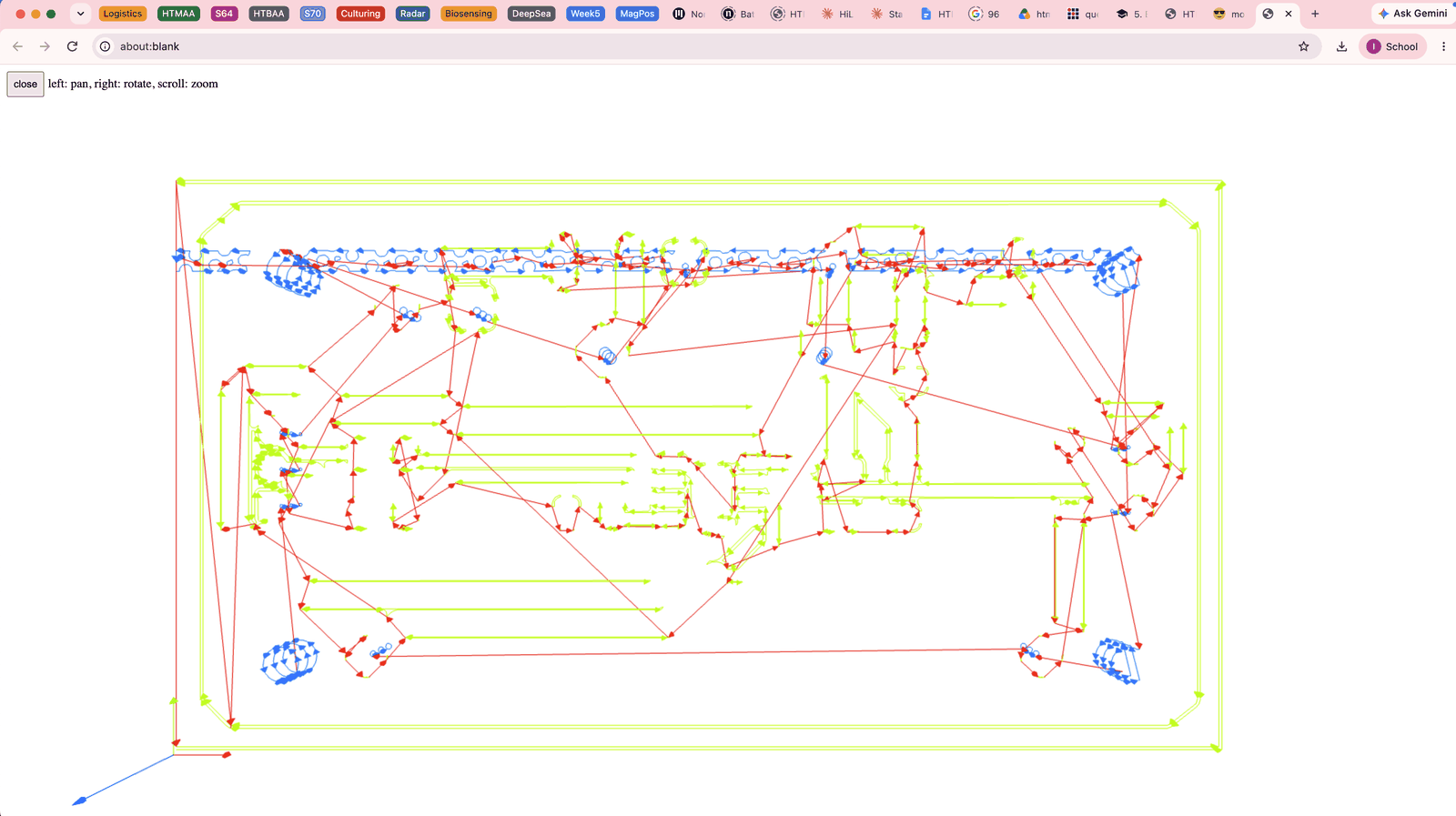Open the downloads icon in toolbar

click(x=1341, y=46)
